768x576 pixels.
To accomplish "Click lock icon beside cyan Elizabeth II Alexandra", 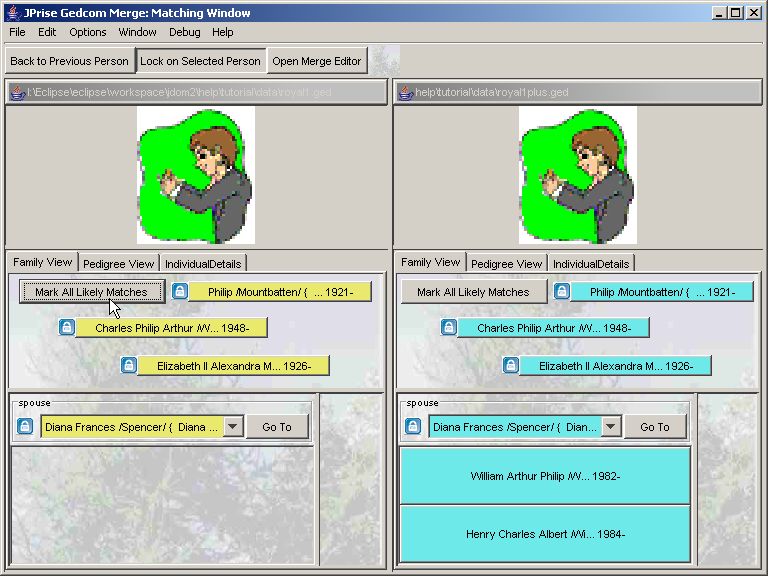I will coord(510,366).
